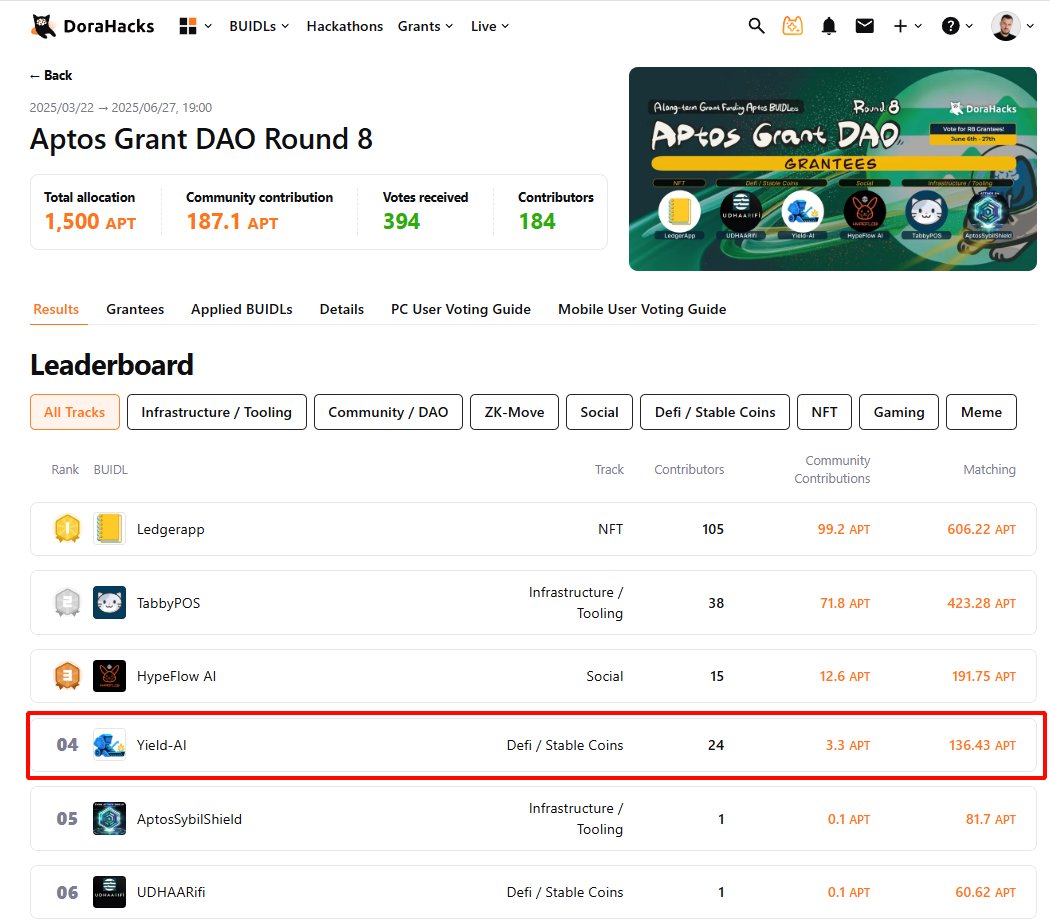Screen dimensions: 1050x922
Task: Click the Community Contributions column header
Action: (832, 469)
